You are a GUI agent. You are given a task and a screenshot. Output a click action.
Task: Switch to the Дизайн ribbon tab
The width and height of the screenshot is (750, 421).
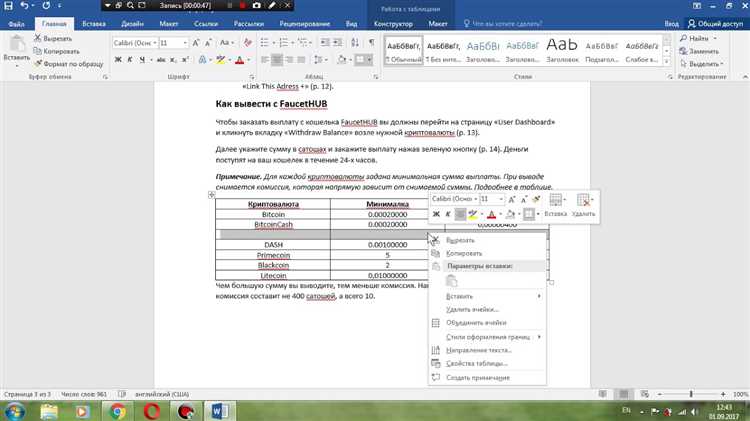(132, 23)
